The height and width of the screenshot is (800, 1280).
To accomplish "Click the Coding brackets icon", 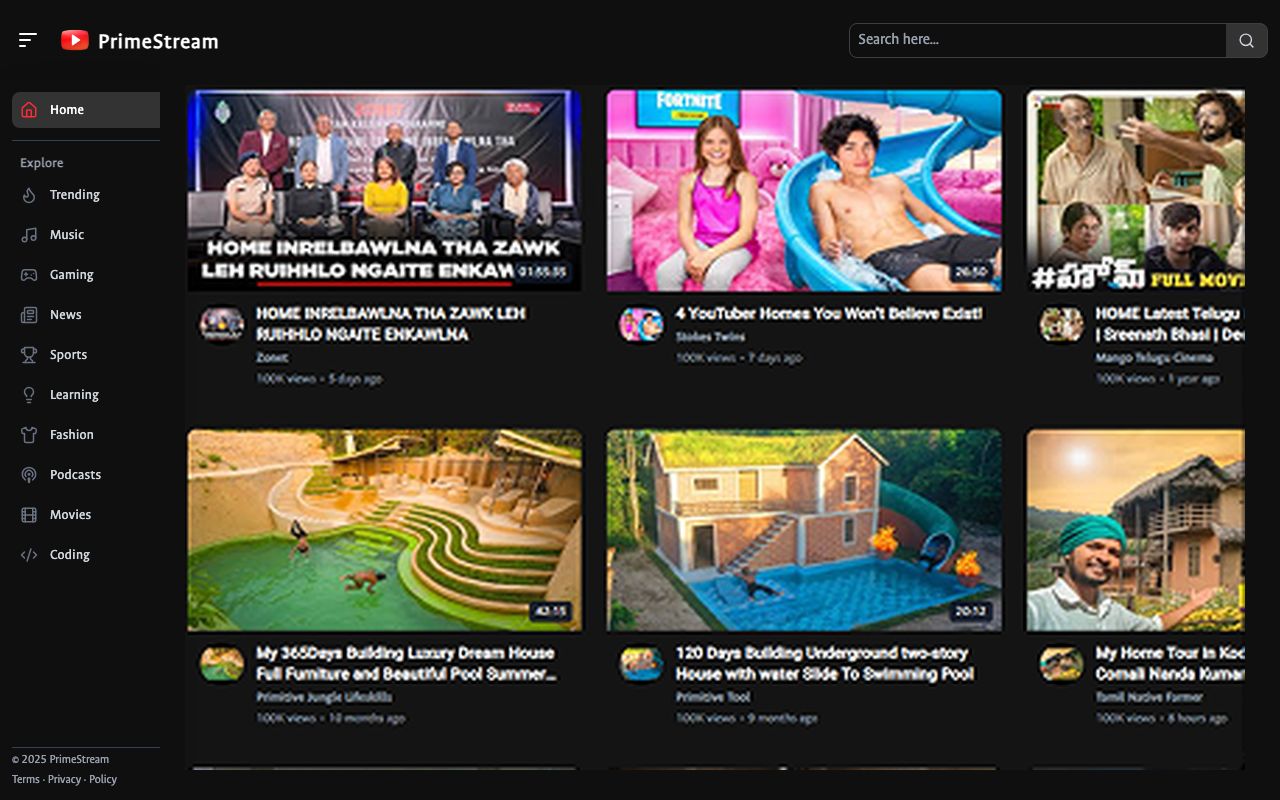I will click(x=29, y=555).
